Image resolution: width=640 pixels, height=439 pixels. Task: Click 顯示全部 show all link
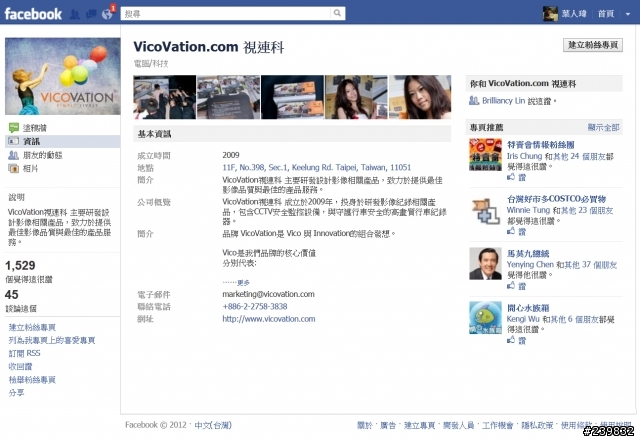click(603, 127)
